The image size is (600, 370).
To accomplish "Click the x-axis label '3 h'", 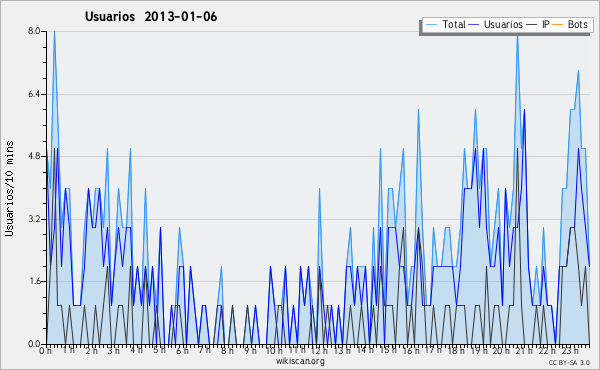I will 114,350.
